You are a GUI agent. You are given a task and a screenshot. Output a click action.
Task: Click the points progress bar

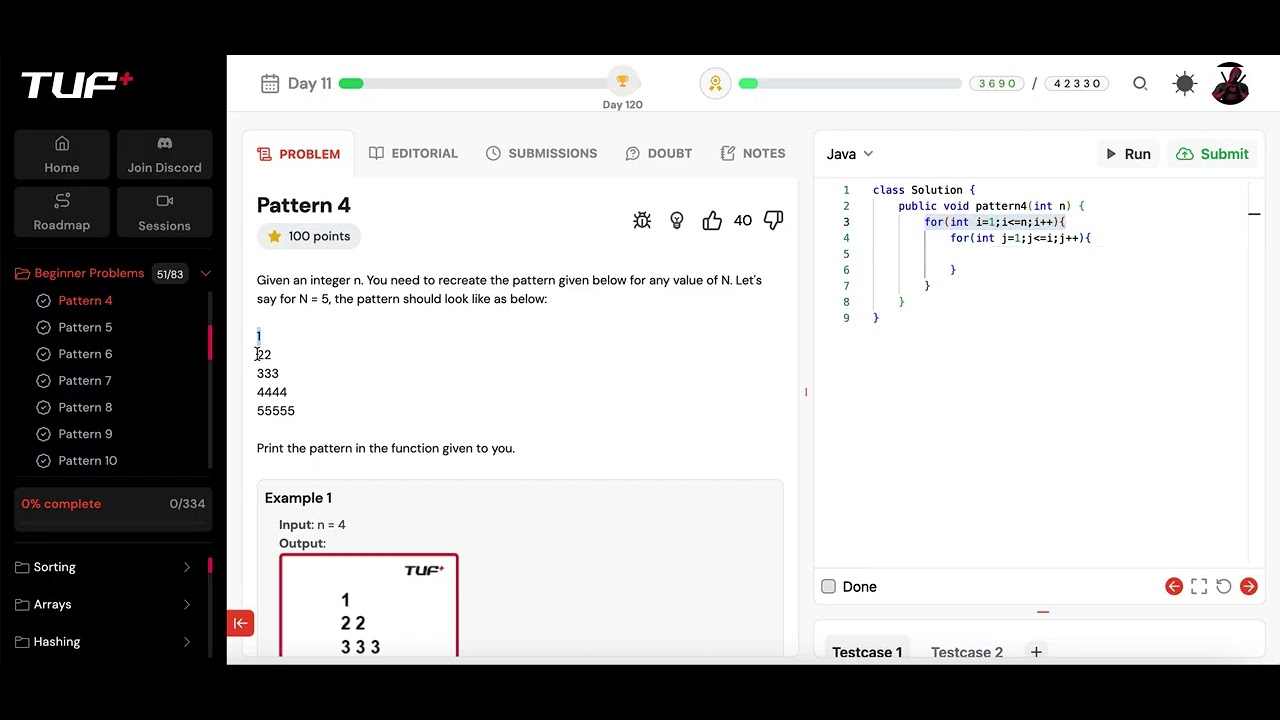[850, 83]
